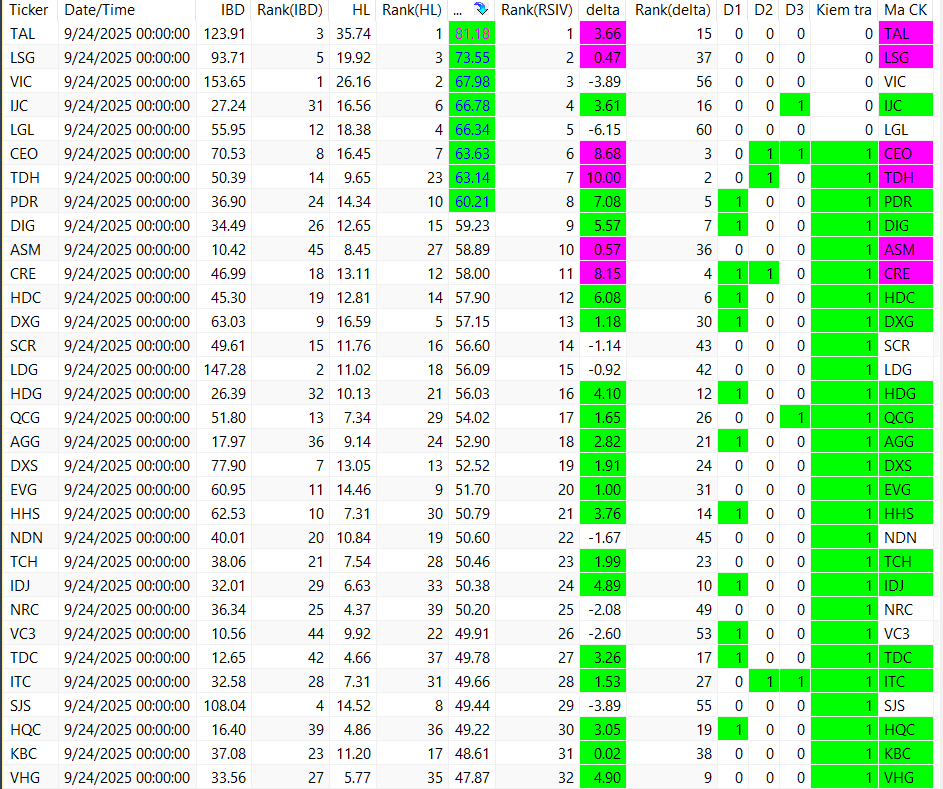The width and height of the screenshot is (943, 789).
Task: Click the 8.15 delta in CRE row
Action: pyautogui.click(x=603, y=274)
